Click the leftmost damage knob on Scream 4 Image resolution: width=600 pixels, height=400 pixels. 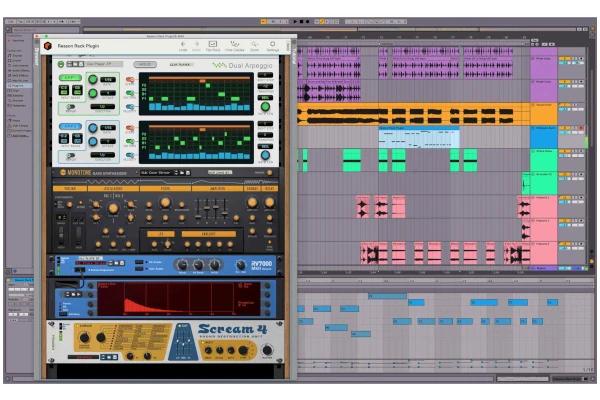click(84, 338)
